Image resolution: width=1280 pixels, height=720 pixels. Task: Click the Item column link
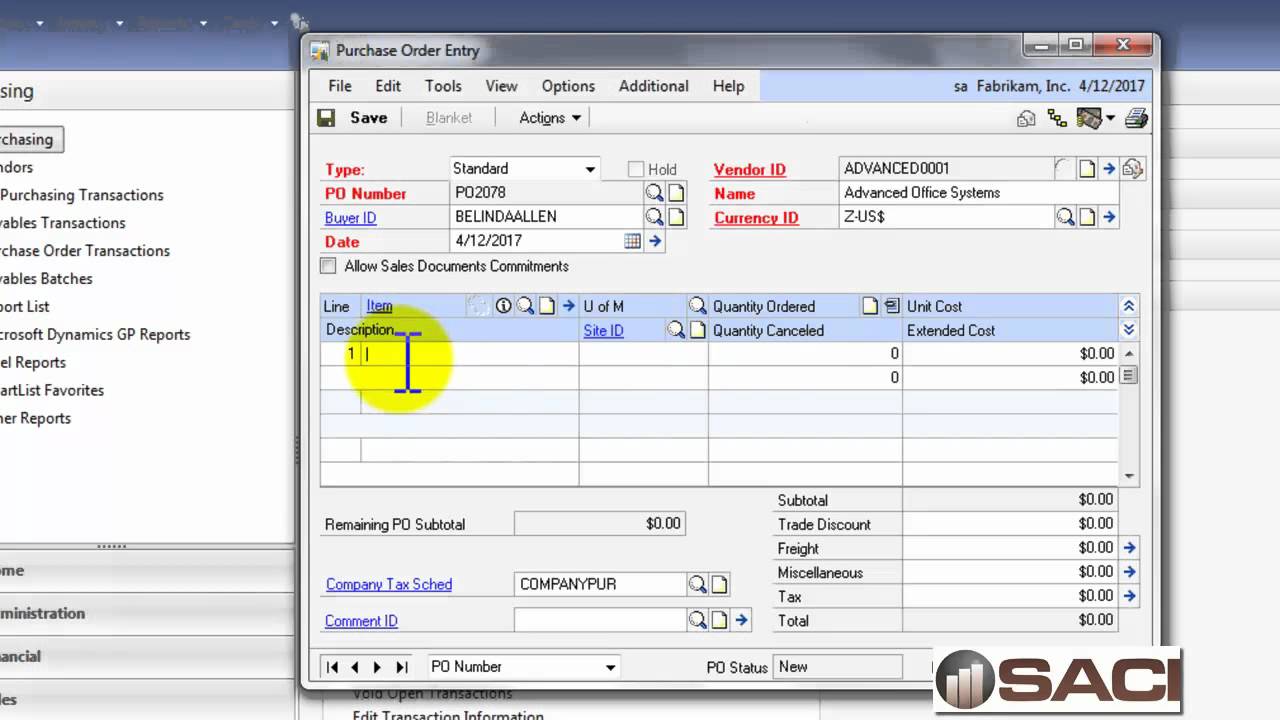pos(379,306)
